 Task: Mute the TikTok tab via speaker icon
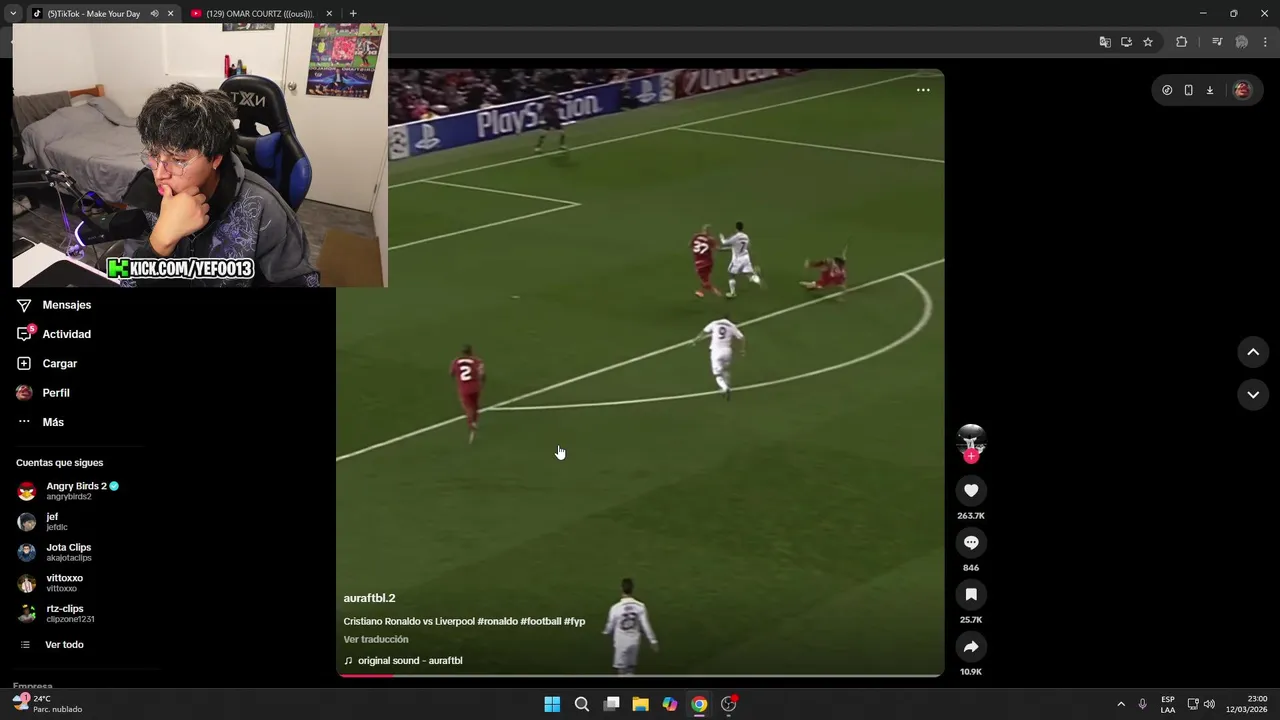click(x=154, y=14)
